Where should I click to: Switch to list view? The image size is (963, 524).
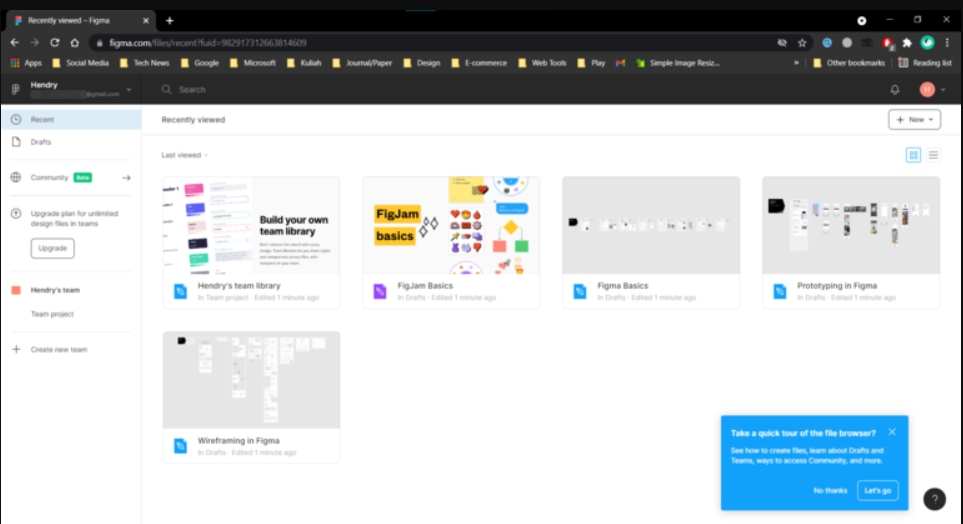(934, 155)
